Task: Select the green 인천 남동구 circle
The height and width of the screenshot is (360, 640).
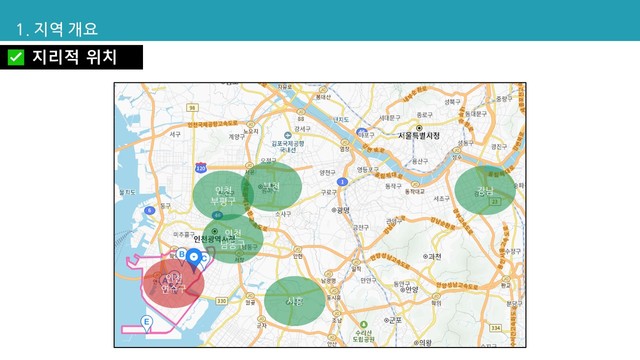Action: tap(233, 239)
